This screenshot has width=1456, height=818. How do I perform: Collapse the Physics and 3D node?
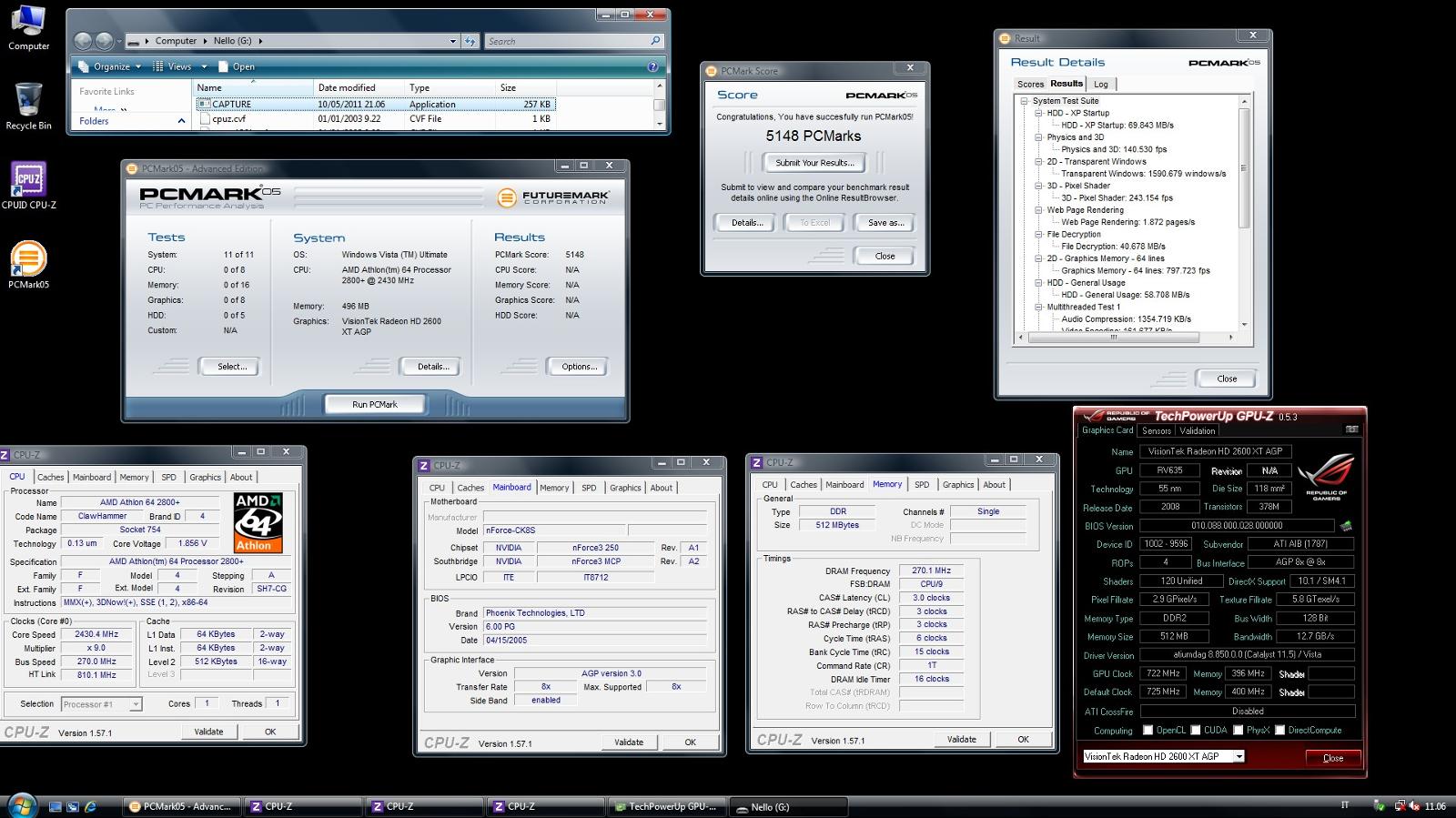point(1038,137)
